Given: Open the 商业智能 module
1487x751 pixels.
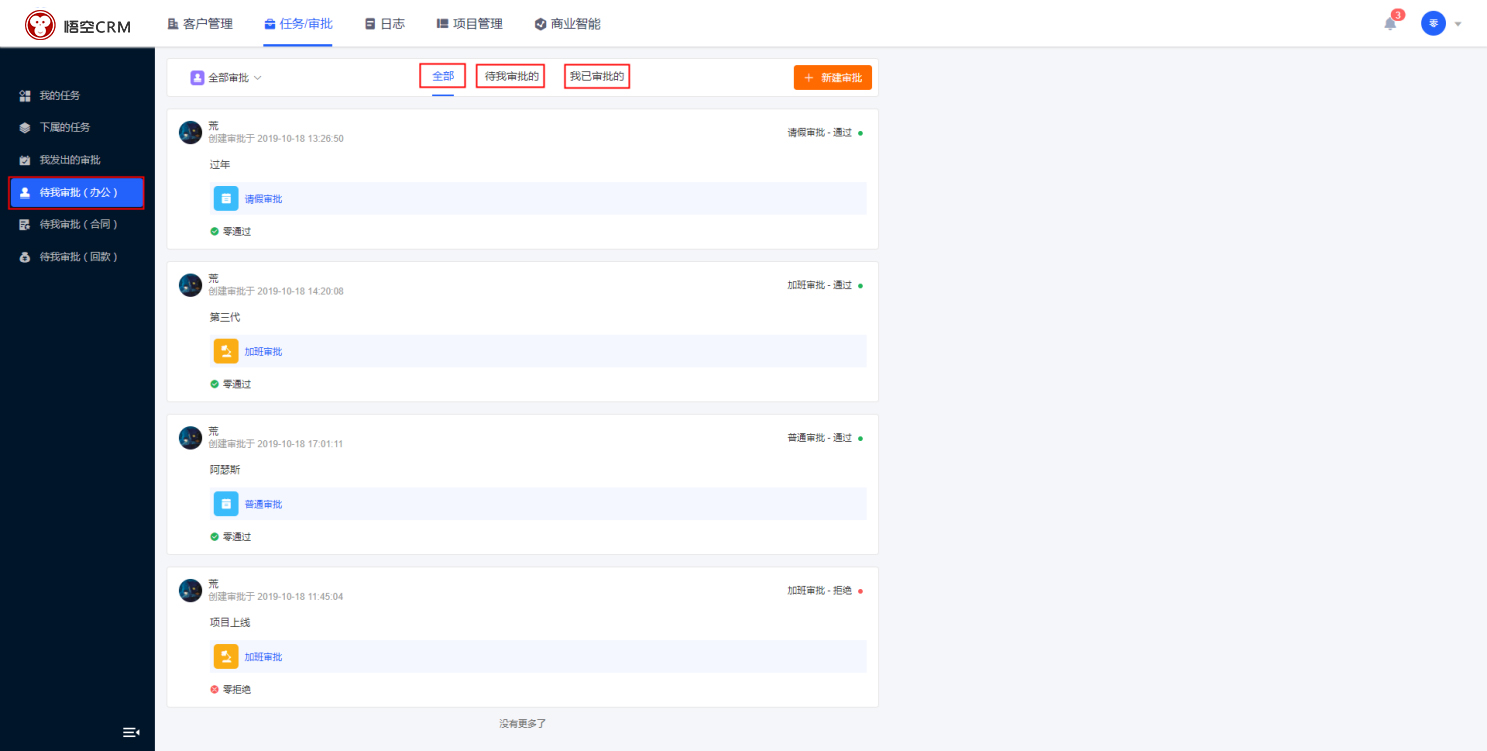Looking at the screenshot, I should [567, 24].
